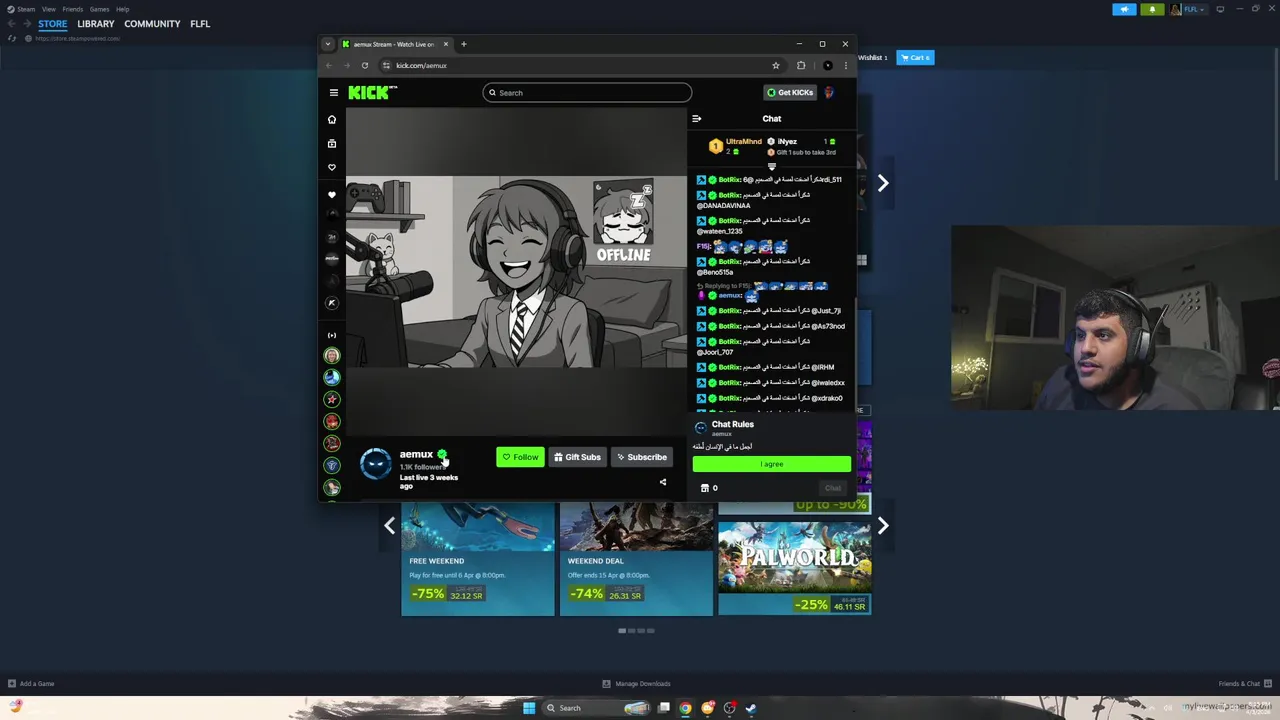The width and height of the screenshot is (1280, 720).
Task: Open Friends menu in Steam window
Action: [72, 9]
